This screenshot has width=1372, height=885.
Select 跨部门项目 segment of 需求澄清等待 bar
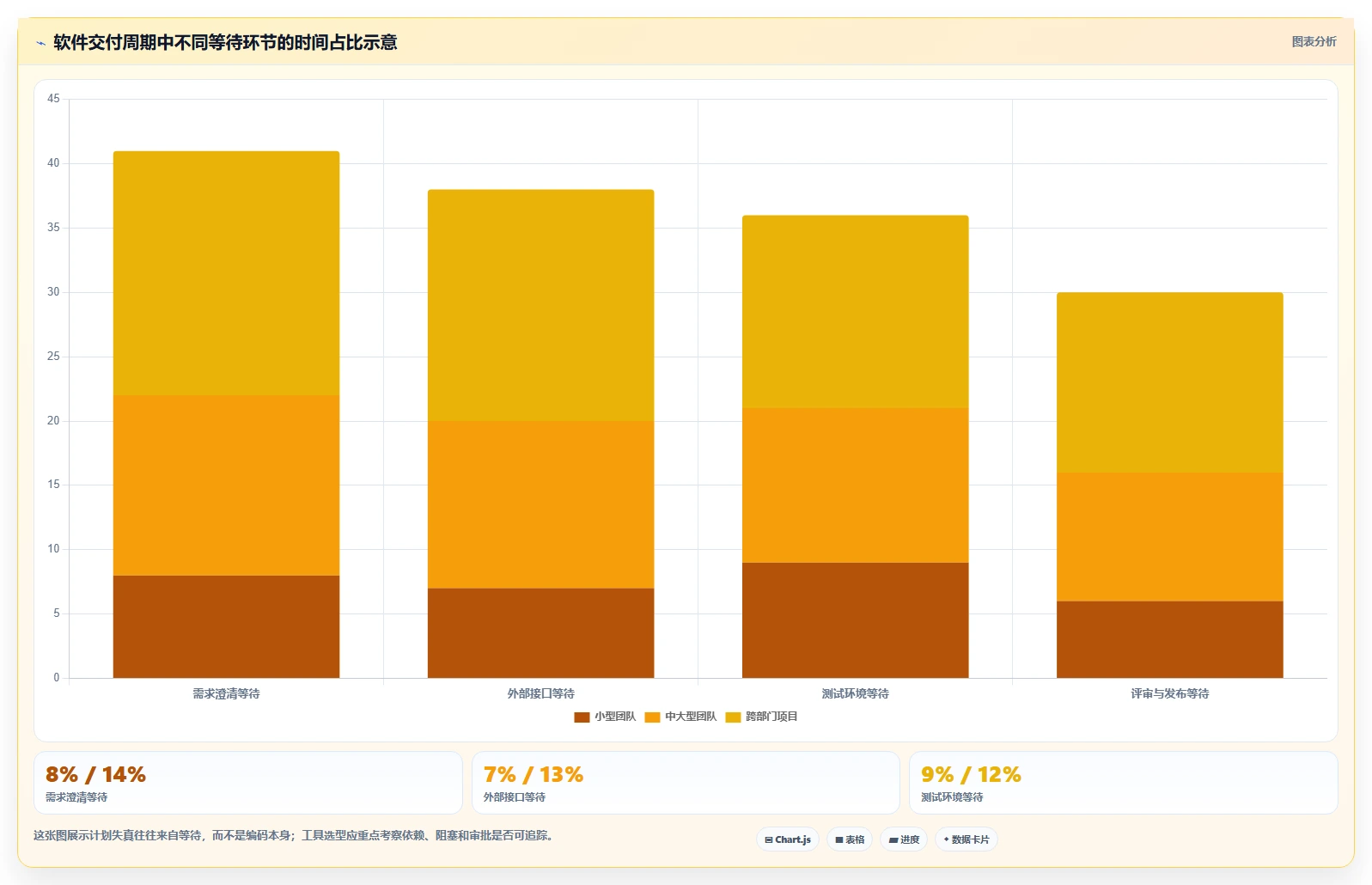[226, 273]
